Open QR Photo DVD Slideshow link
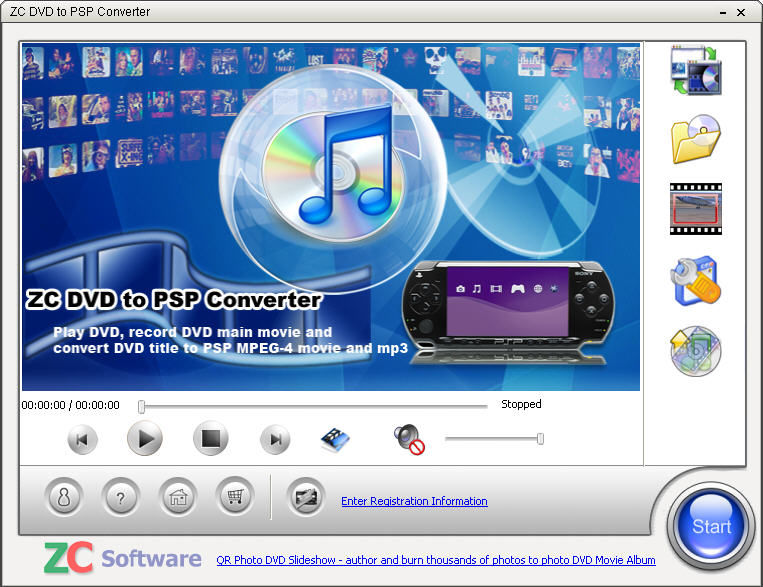Screen dimensions: 763x587 coord(436,560)
